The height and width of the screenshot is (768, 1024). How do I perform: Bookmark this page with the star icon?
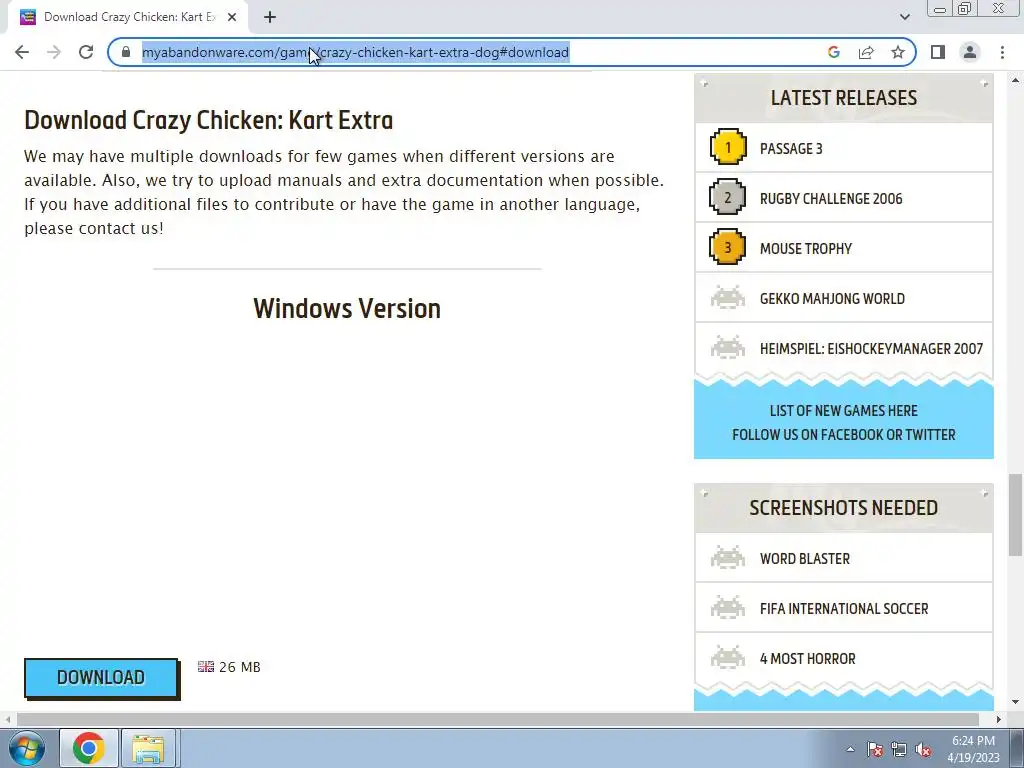tap(898, 52)
